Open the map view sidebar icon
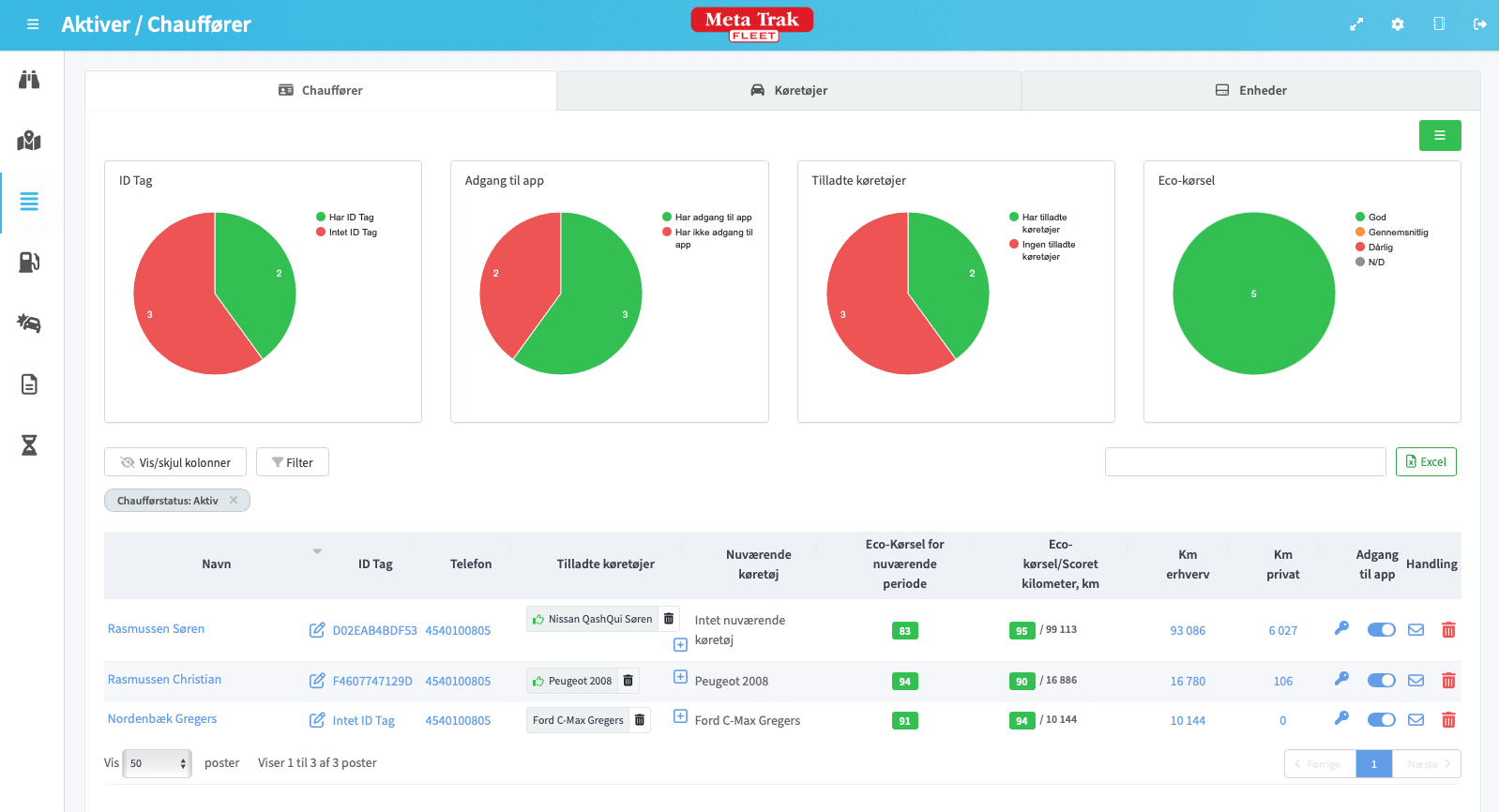Viewport: 1499px width, 812px height. 29,141
